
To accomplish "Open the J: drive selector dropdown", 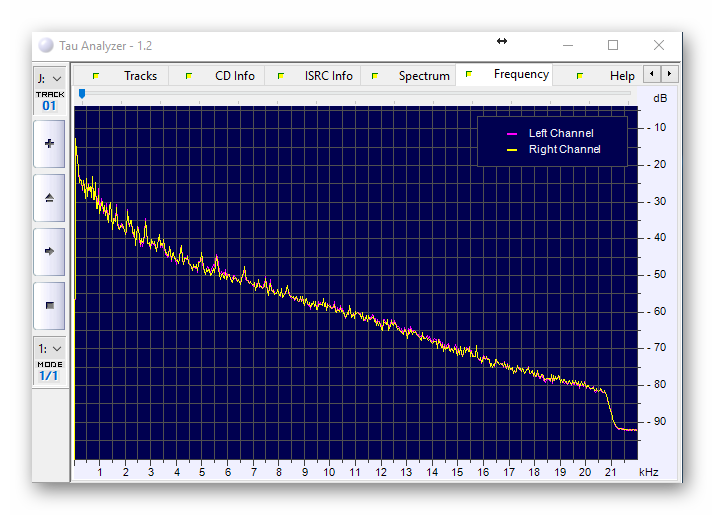I will 49,78.
